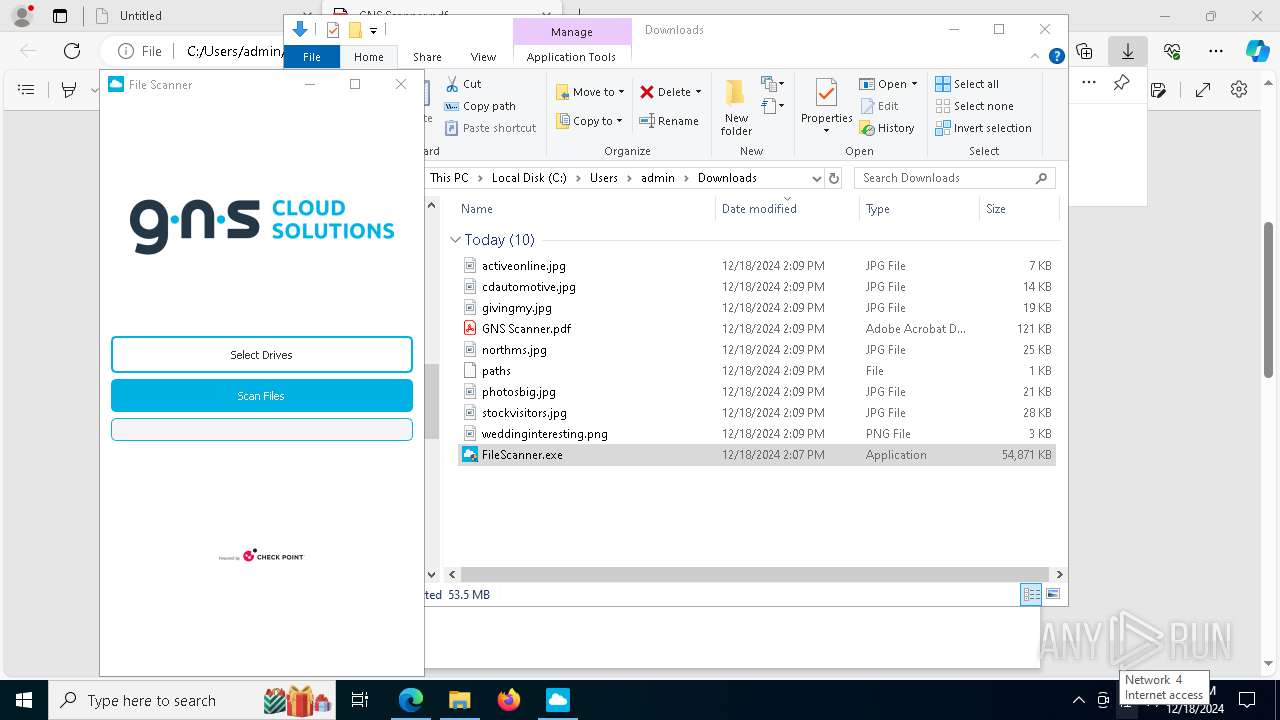Switch to the Share ribbon tab
The image size is (1280, 720).
coord(427,57)
